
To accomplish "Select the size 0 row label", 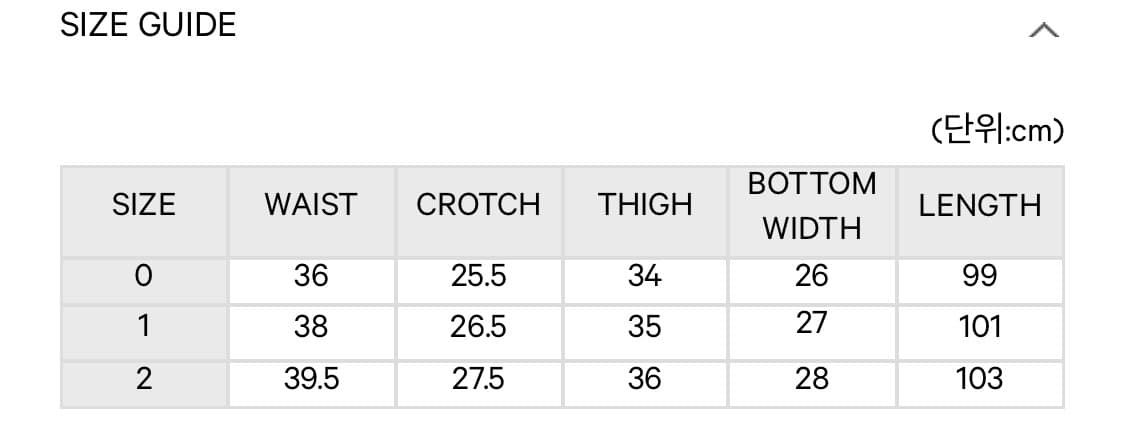I will tap(144, 276).
